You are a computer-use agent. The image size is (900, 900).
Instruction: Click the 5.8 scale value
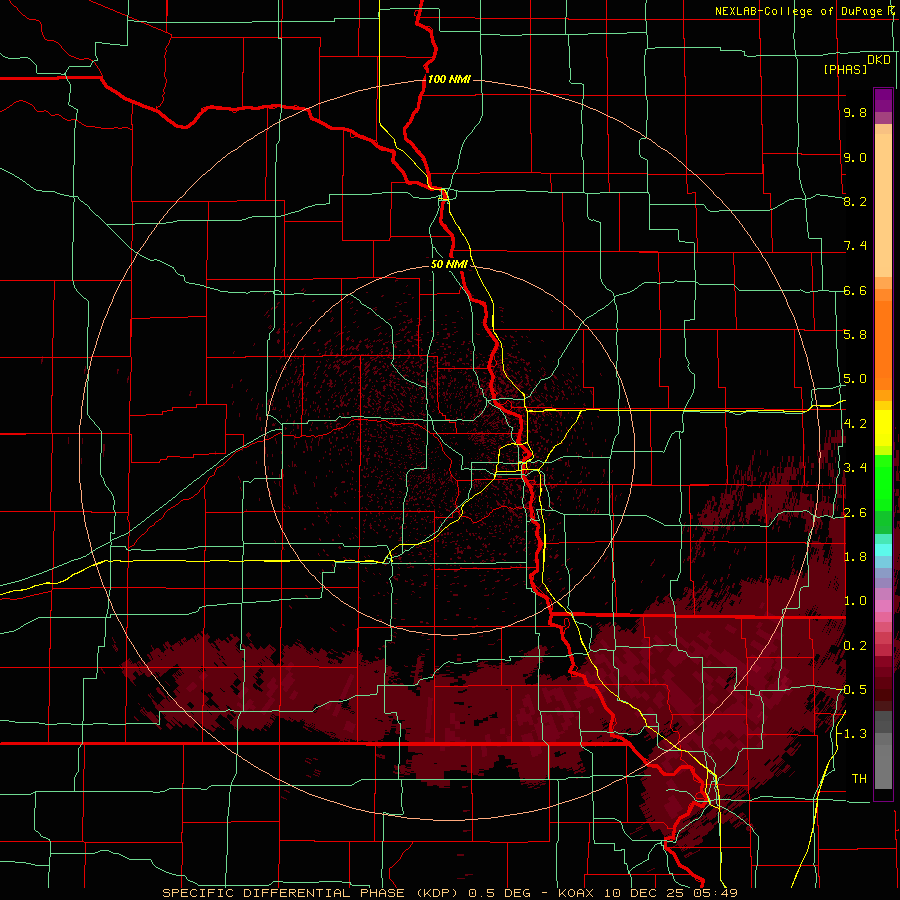pos(855,334)
